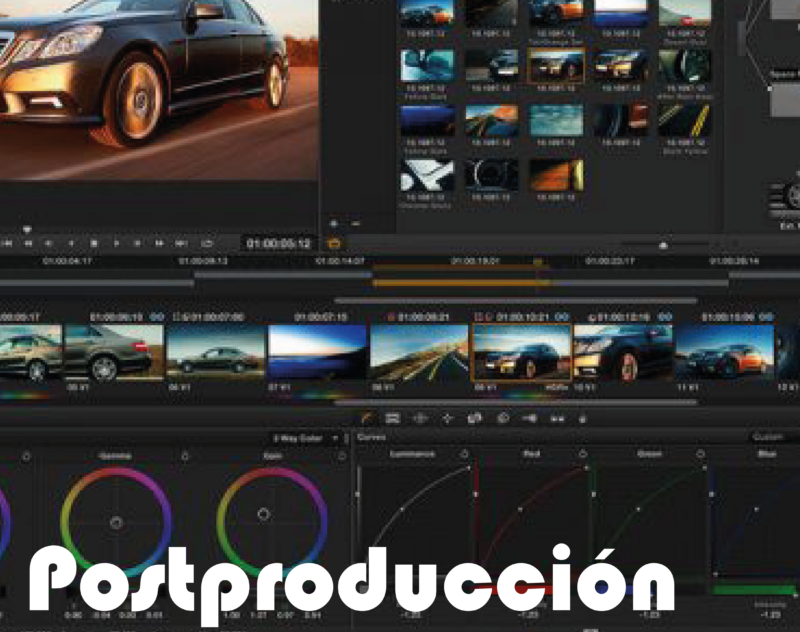Image resolution: width=800 pixels, height=632 pixels.
Task: Adjust the thumbnail zoom slider above timeline
Action: coord(663,245)
